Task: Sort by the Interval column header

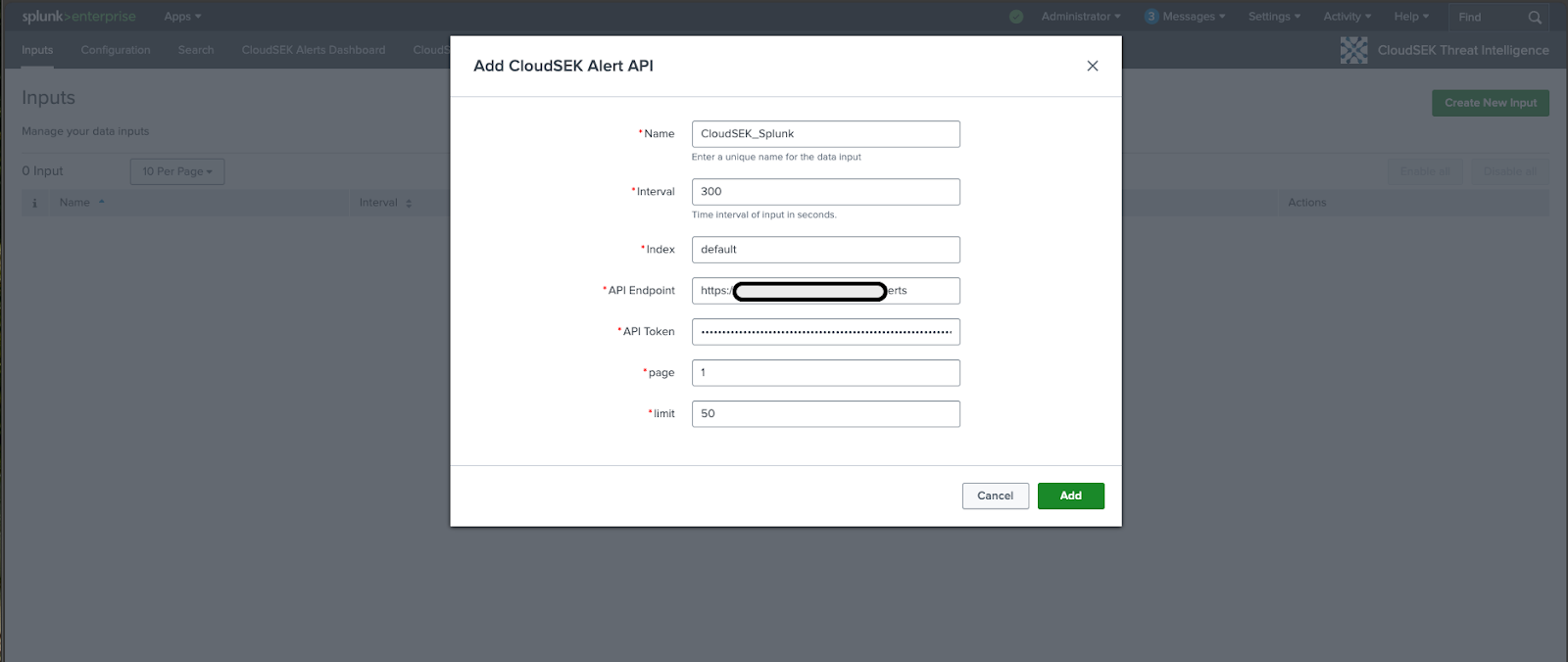Action: click(x=385, y=203)
